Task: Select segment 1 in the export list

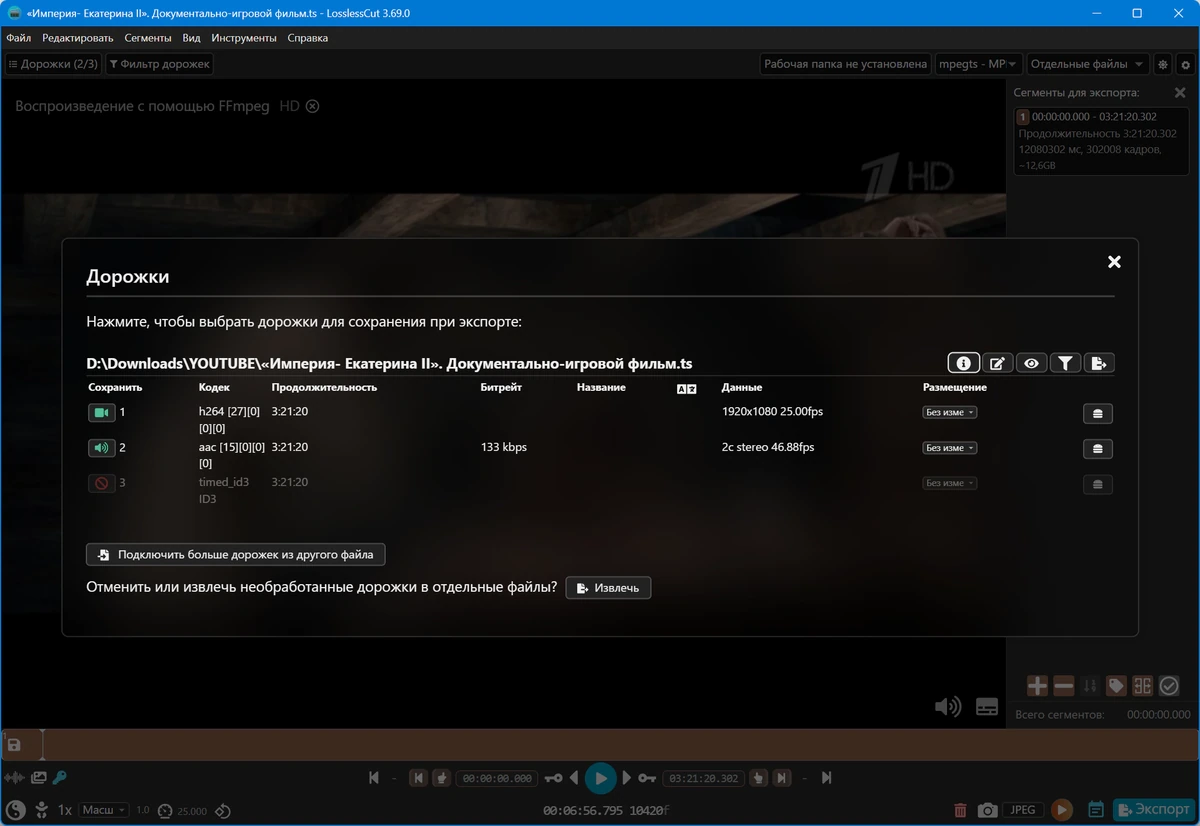Action: point(1101,141)
